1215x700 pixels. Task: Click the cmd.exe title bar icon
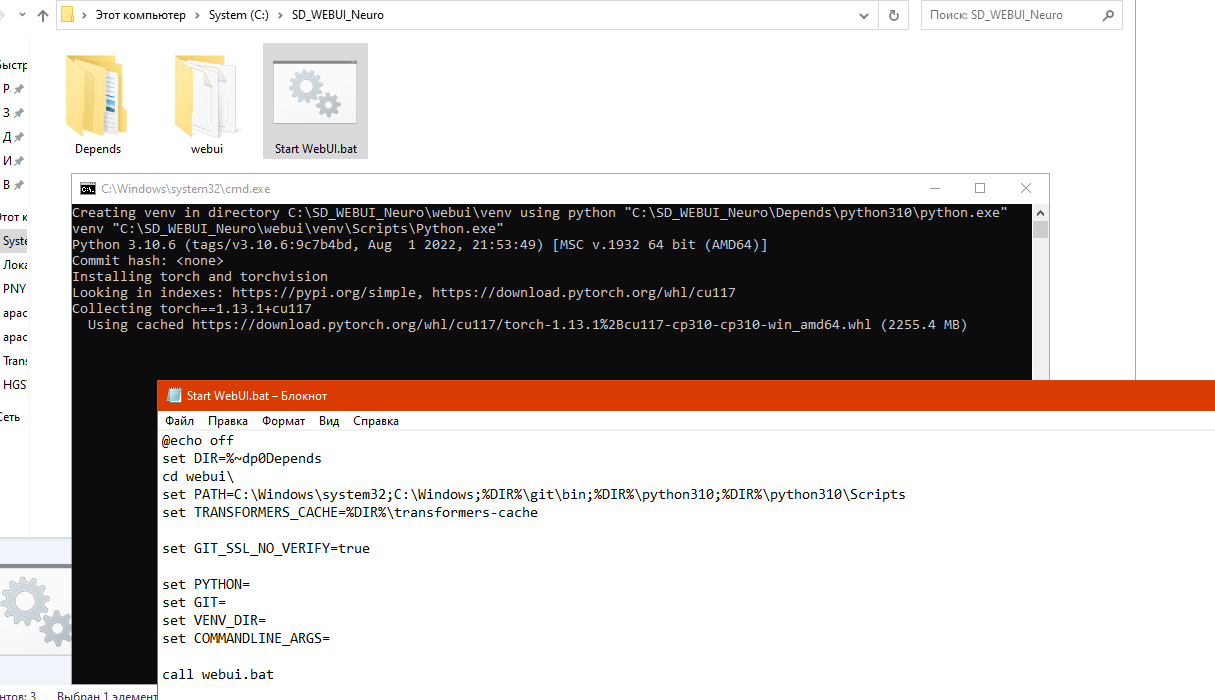pos(88,188)
